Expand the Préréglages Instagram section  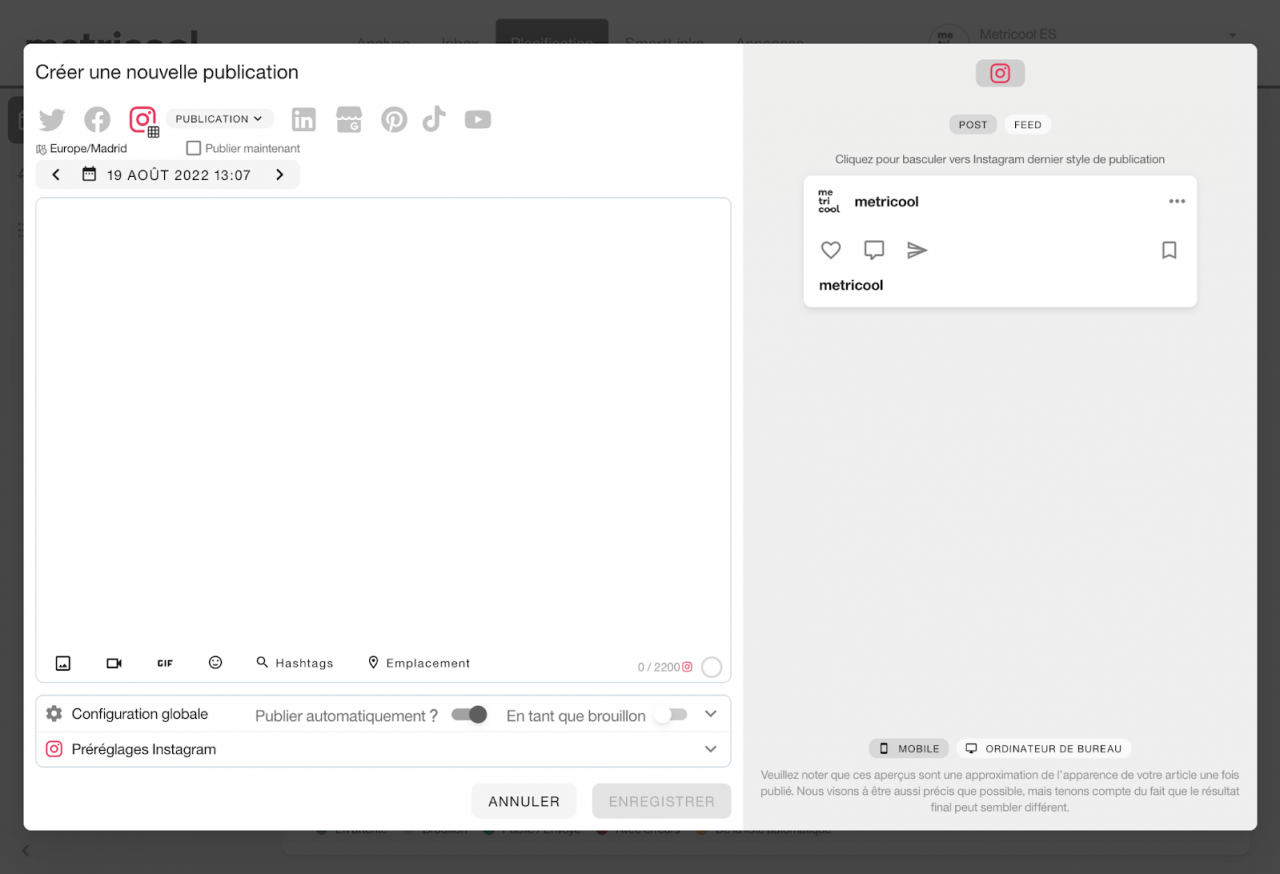(x=711, y=749)
